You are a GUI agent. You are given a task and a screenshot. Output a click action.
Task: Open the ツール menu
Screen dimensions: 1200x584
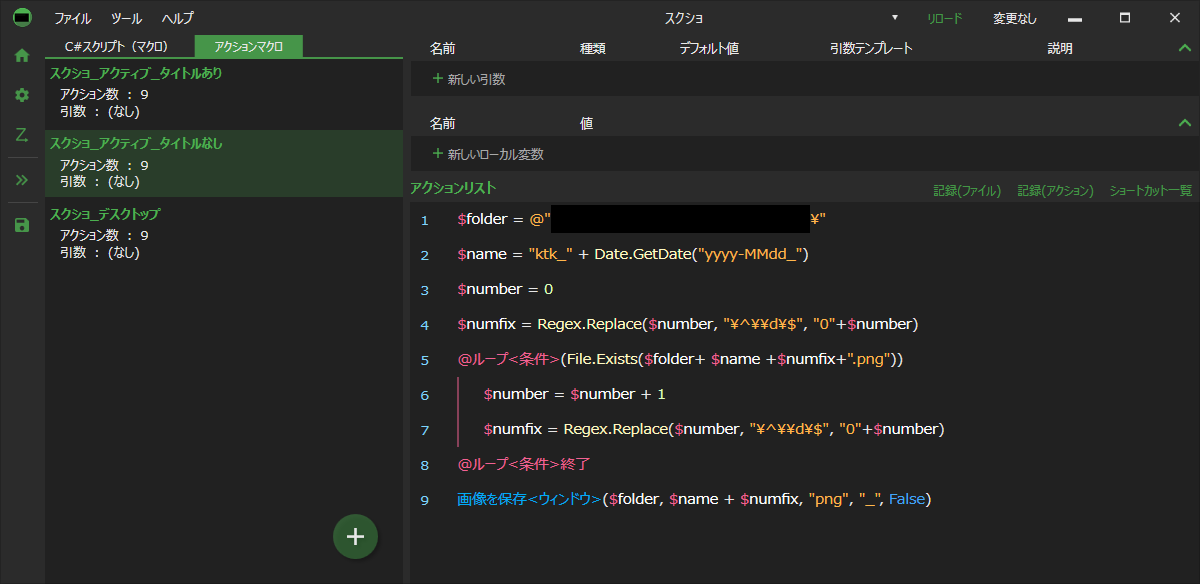point(126,18)
